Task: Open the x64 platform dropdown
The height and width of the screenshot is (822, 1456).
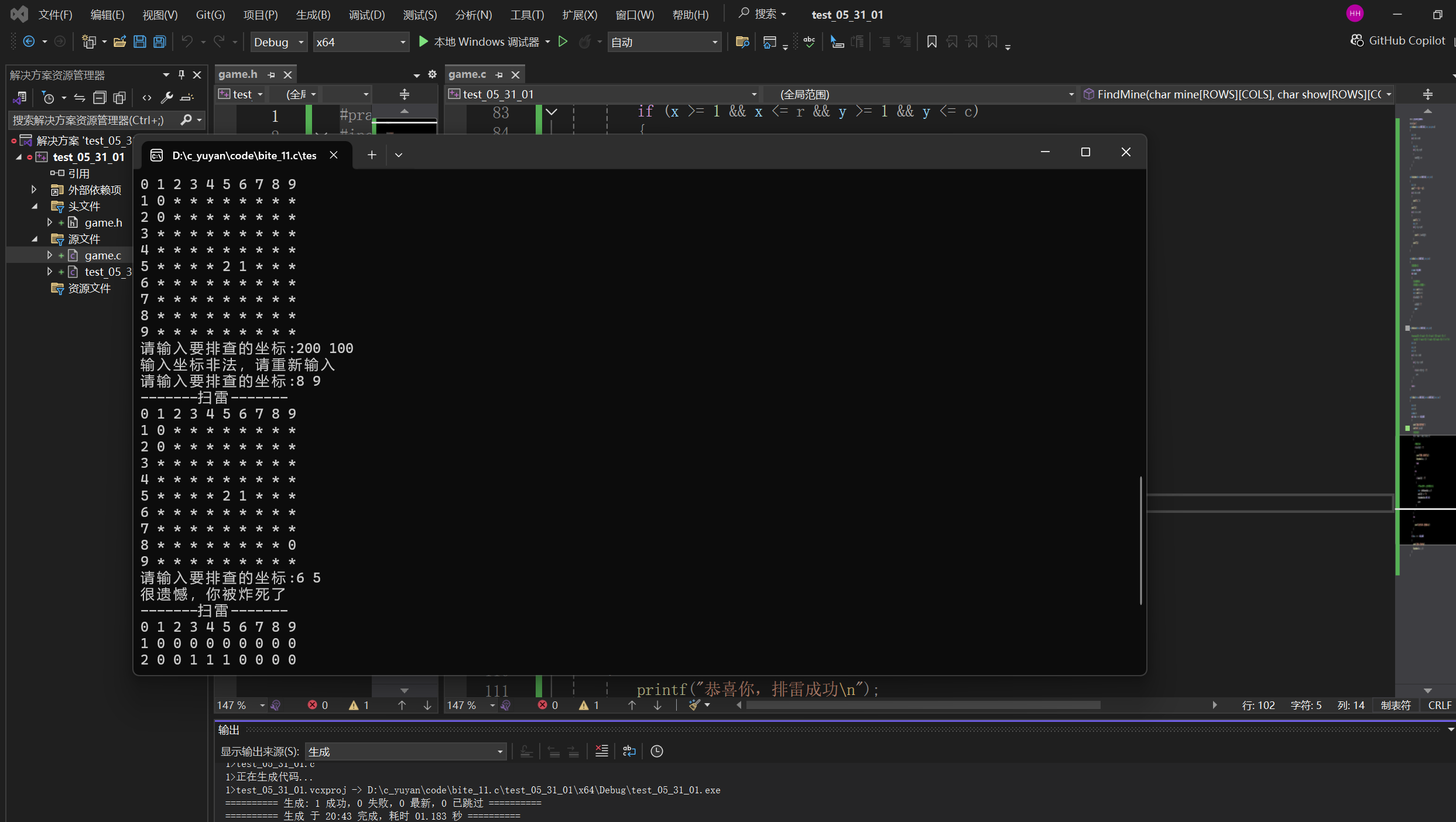Action: pos(360,42)
